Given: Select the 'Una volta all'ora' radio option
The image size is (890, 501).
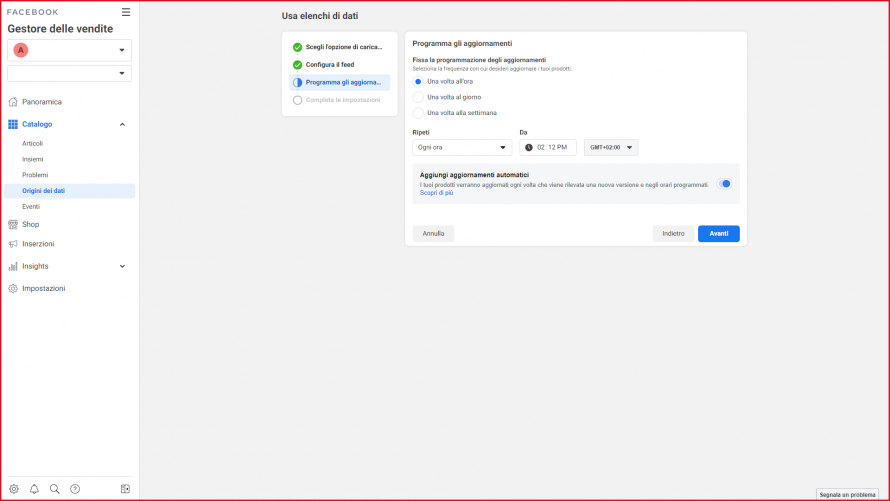Looking at the screenshot, I should [x=418, y=81].
